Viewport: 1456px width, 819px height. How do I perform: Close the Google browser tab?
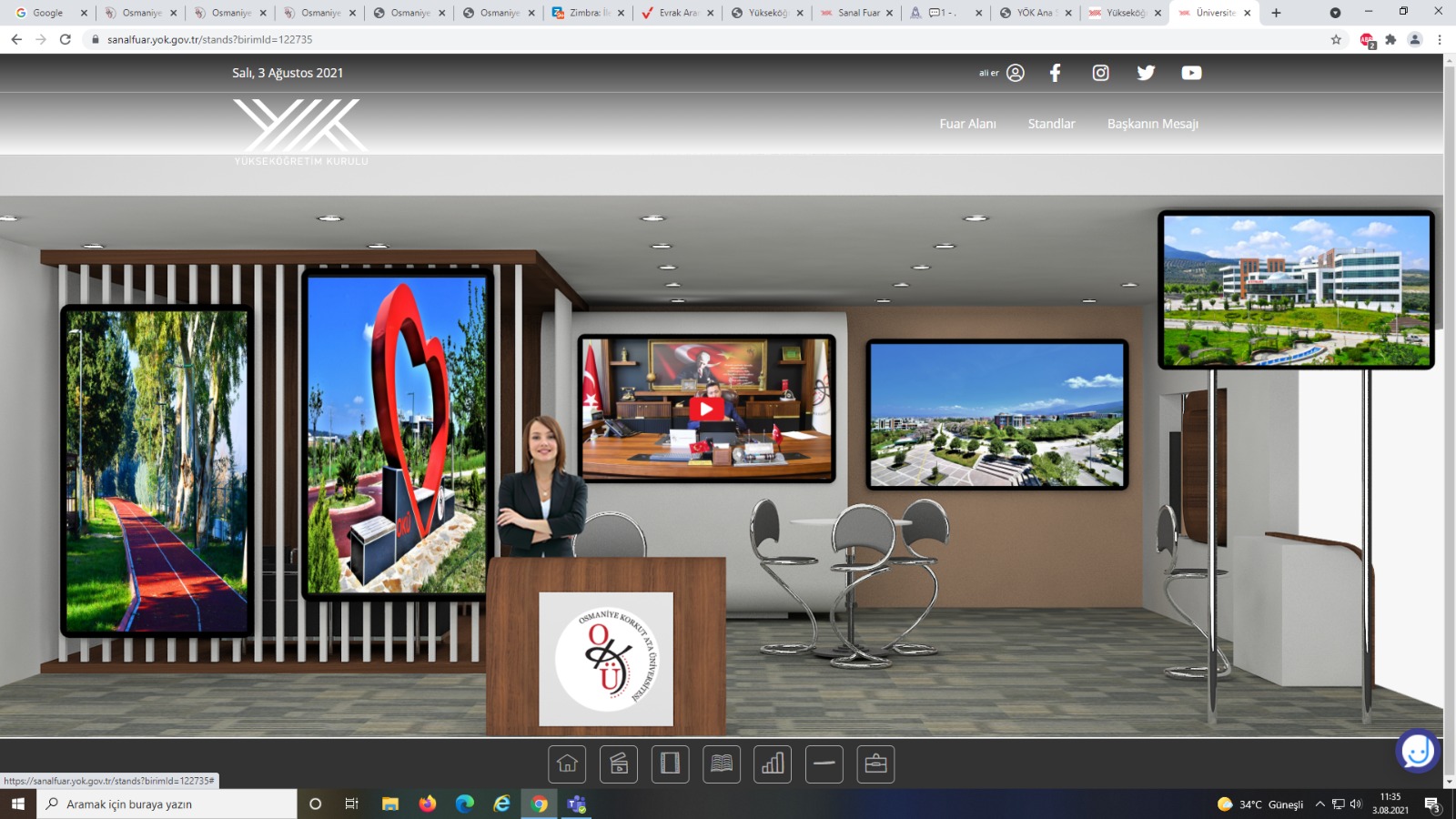click(x=84, y=13)
